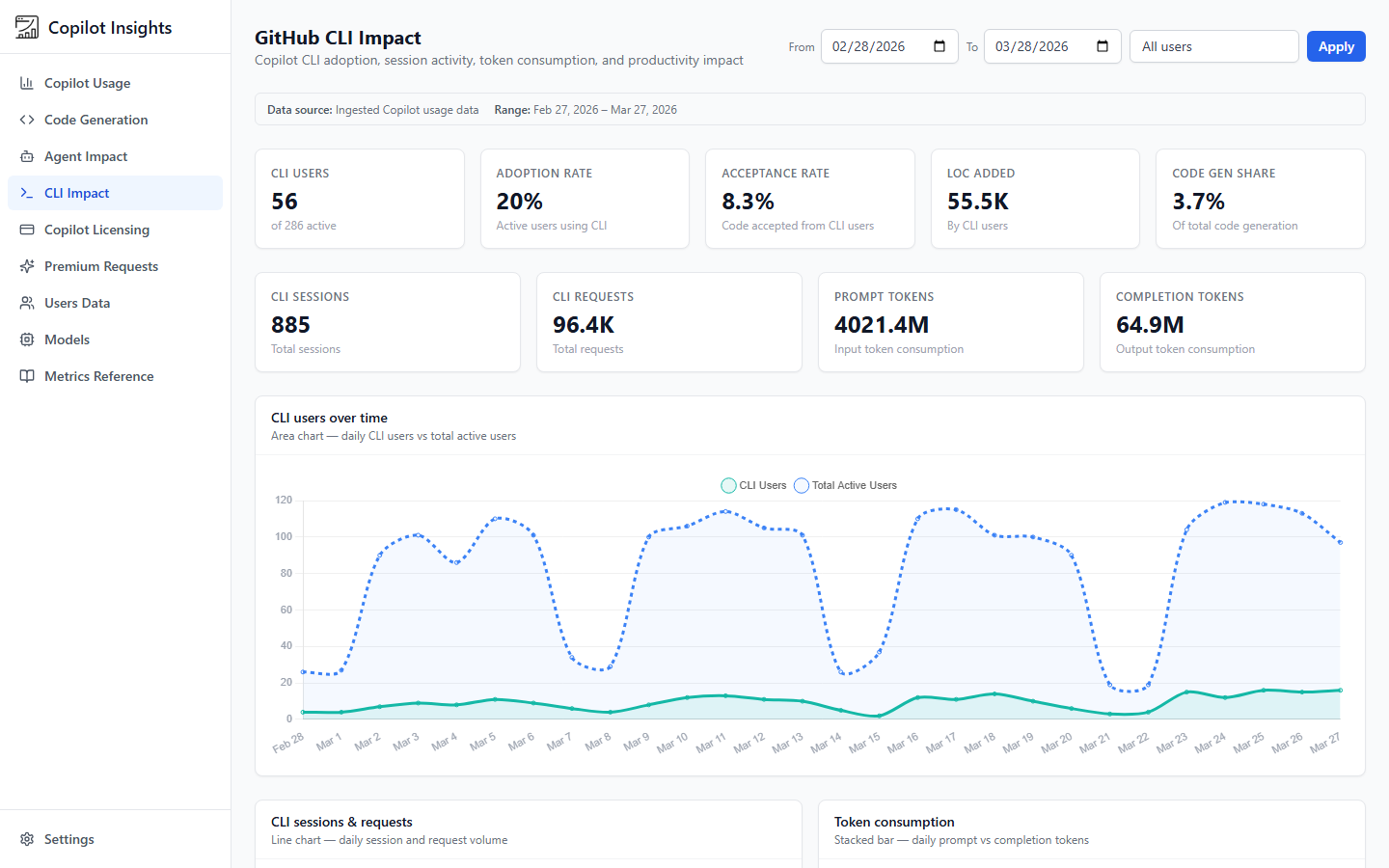Image resolution: width=1389 pixels, height=868 pixels.
Task: Open Settings from the sidebar
Action: (115, 839)
